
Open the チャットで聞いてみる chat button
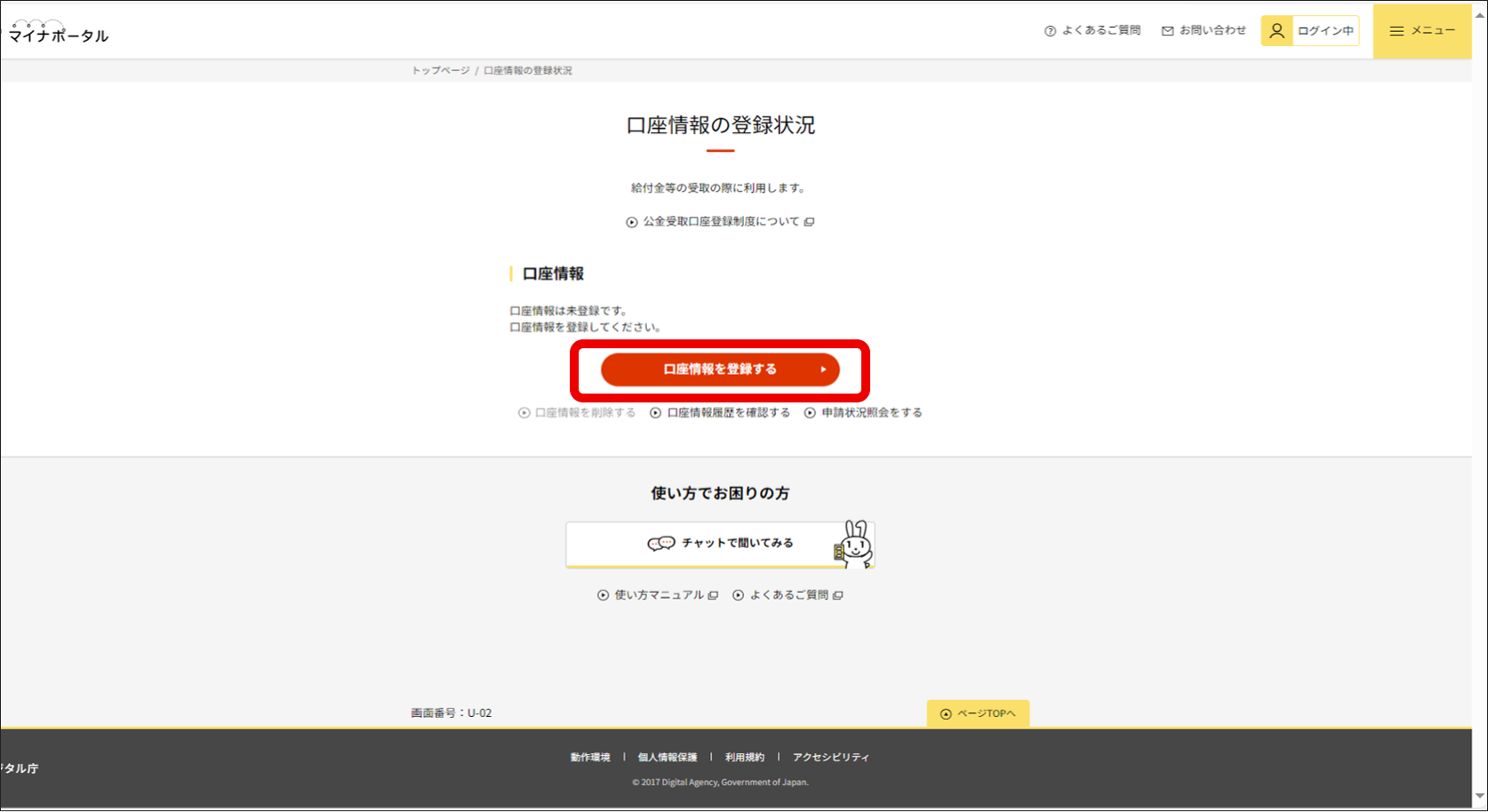(x=720, y=543)
